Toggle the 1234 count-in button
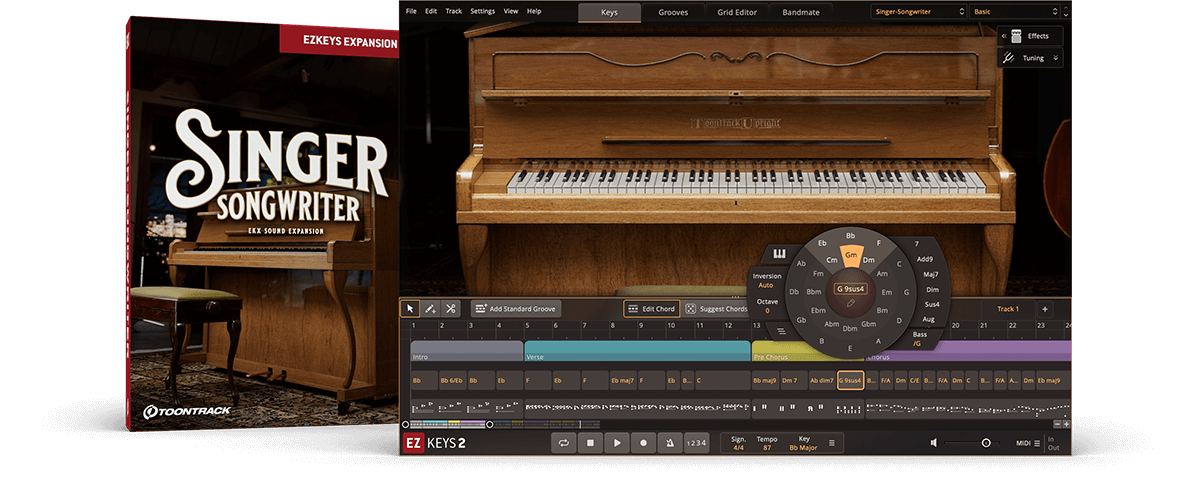 coord(696,443)
